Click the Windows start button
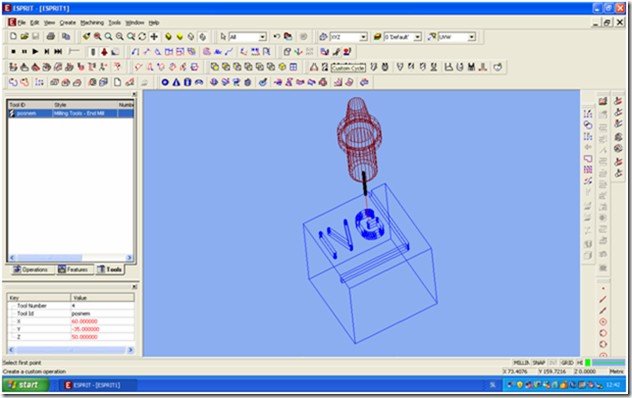 (25, 385)
